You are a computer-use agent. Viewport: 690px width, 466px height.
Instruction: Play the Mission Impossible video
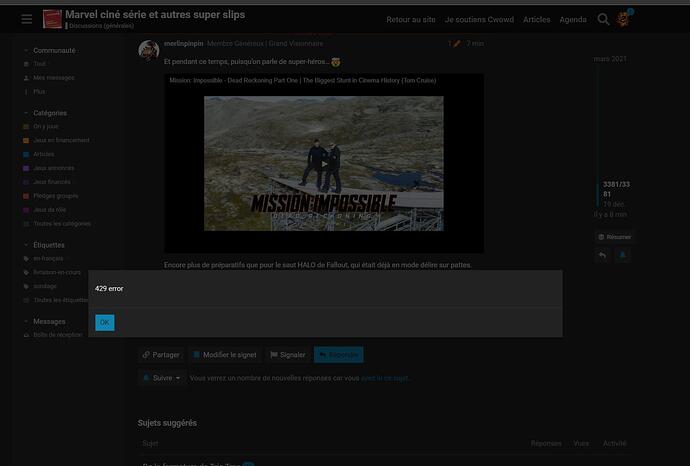tap(324, 164)
